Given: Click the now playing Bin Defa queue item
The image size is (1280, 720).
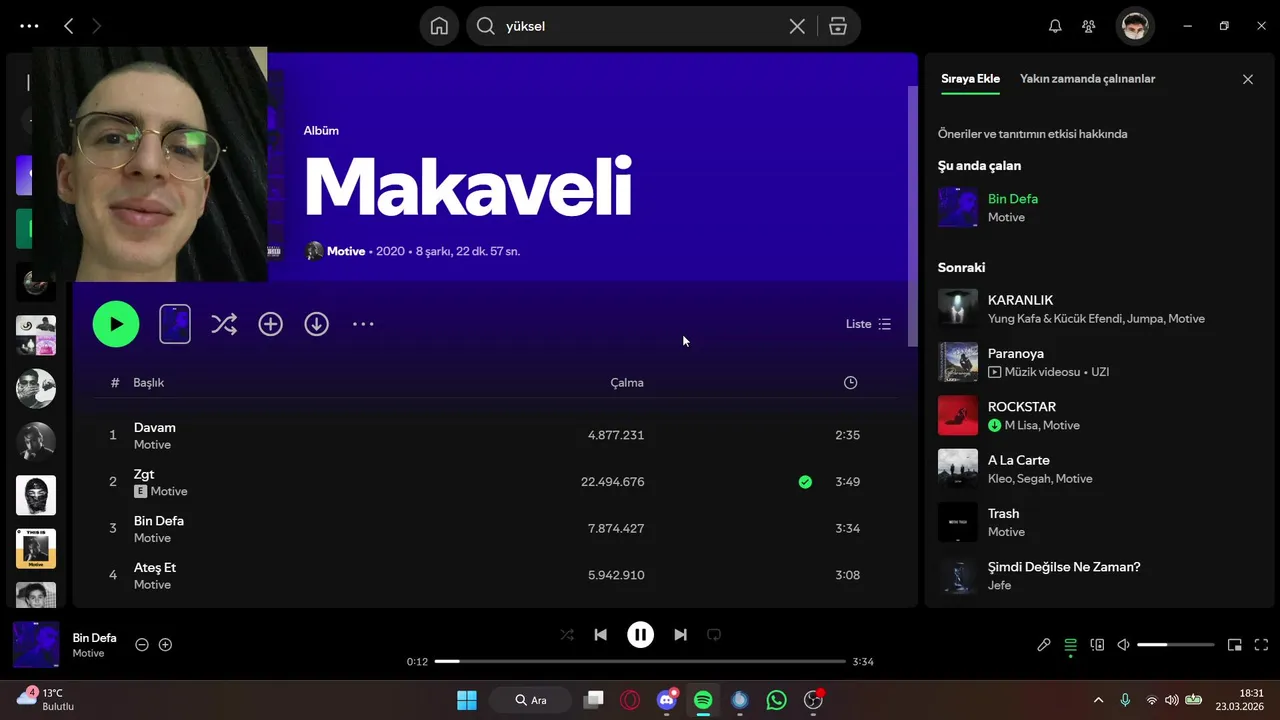Looking at the screenshot, I should point(1098,207).
